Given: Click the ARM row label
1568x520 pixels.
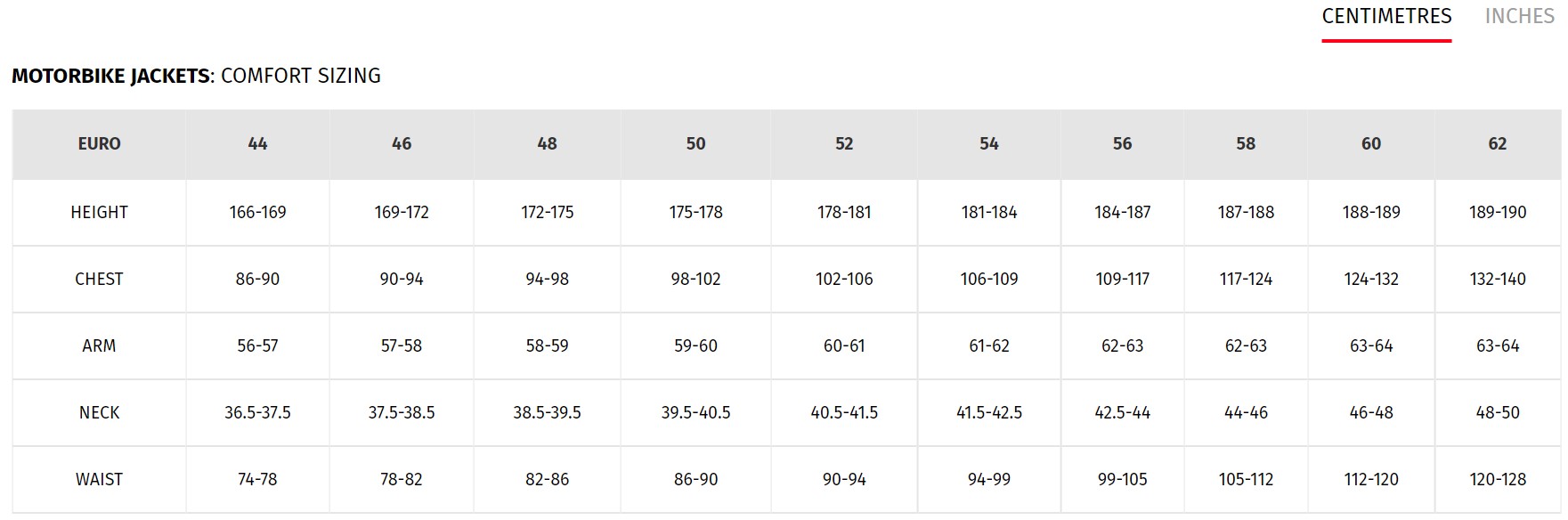Looking at the screenshot, I should pos(99,346).
